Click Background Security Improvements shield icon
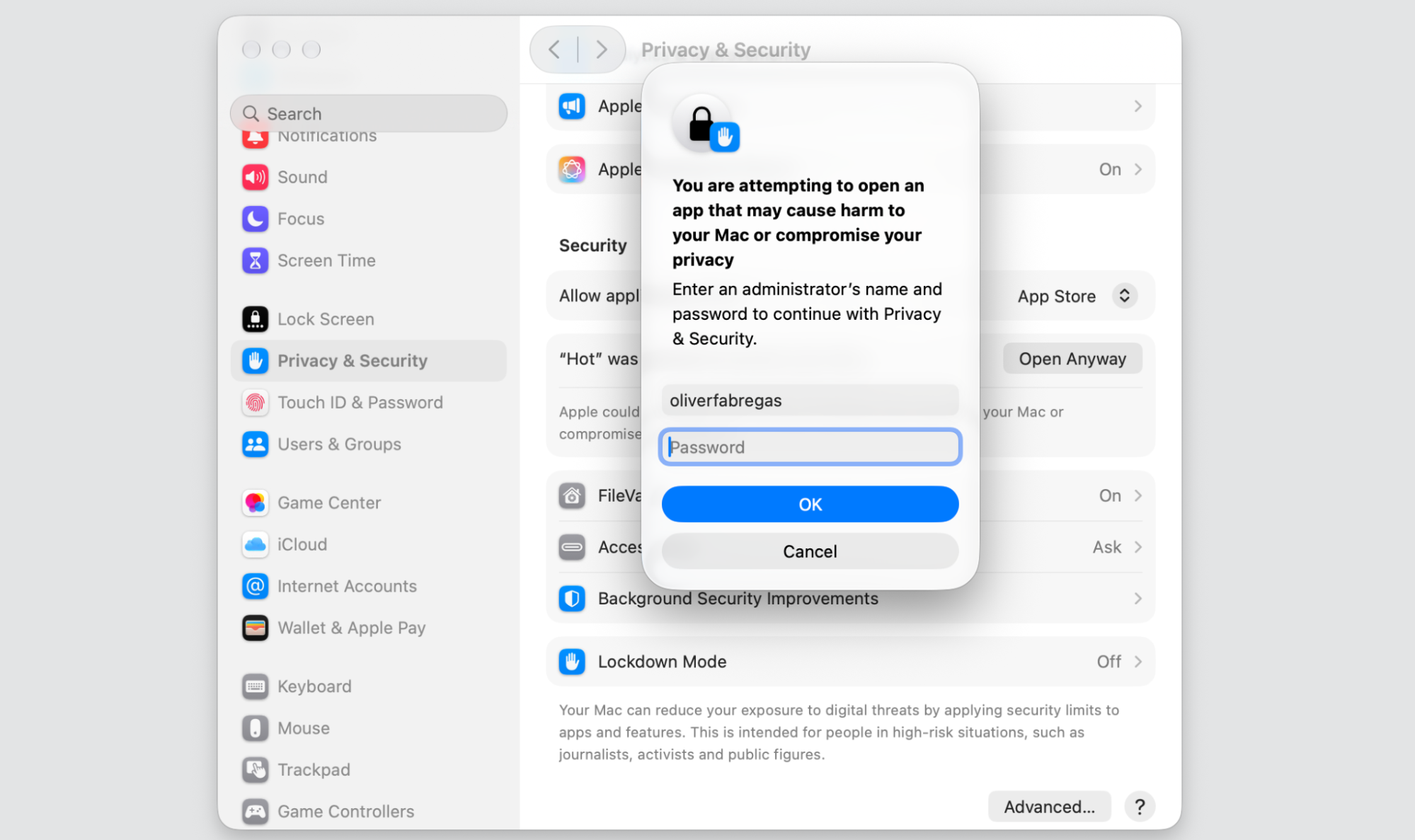 572,599
